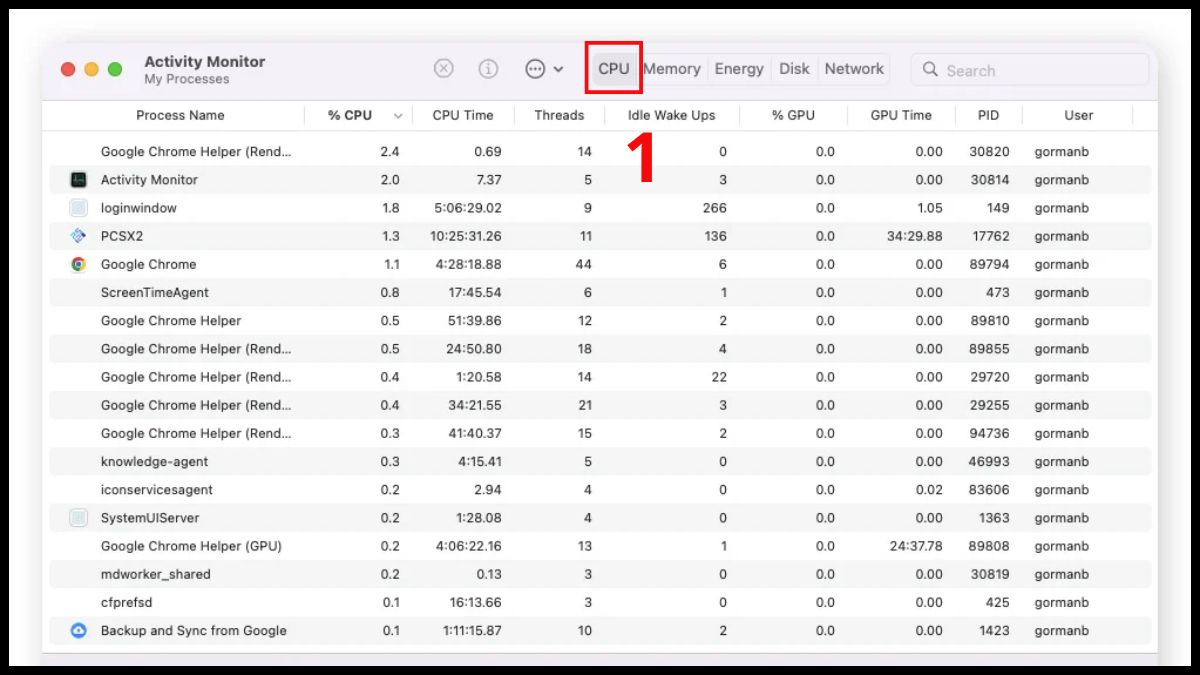Click CPU time value 5:06:29.02
The image size is (1200, 675).
470,208
